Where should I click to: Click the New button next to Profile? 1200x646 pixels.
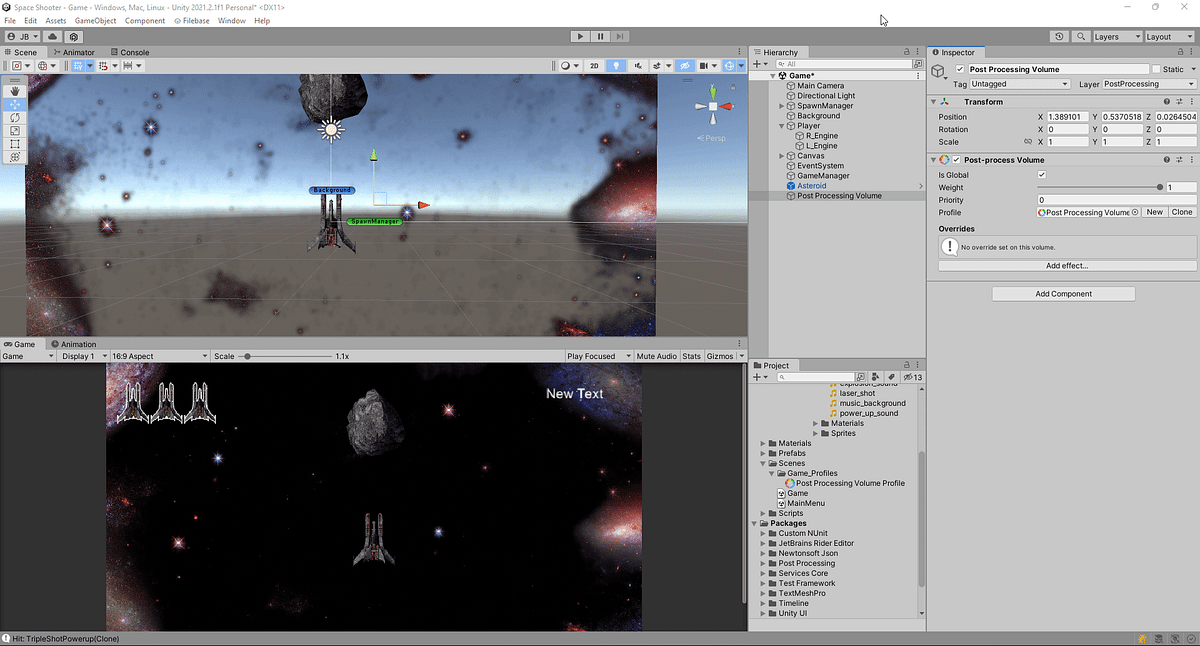coord(1155,211)
